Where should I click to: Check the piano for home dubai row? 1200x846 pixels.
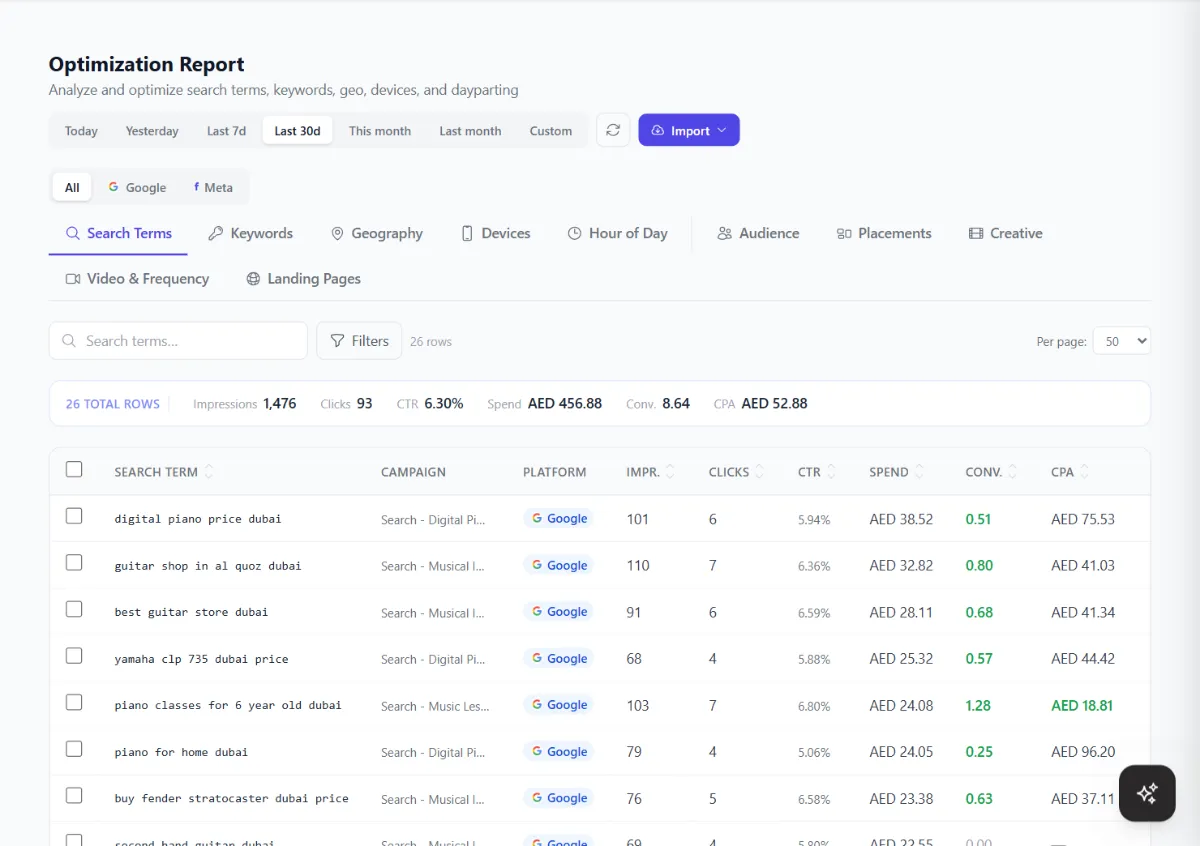(x=74, y=749)
